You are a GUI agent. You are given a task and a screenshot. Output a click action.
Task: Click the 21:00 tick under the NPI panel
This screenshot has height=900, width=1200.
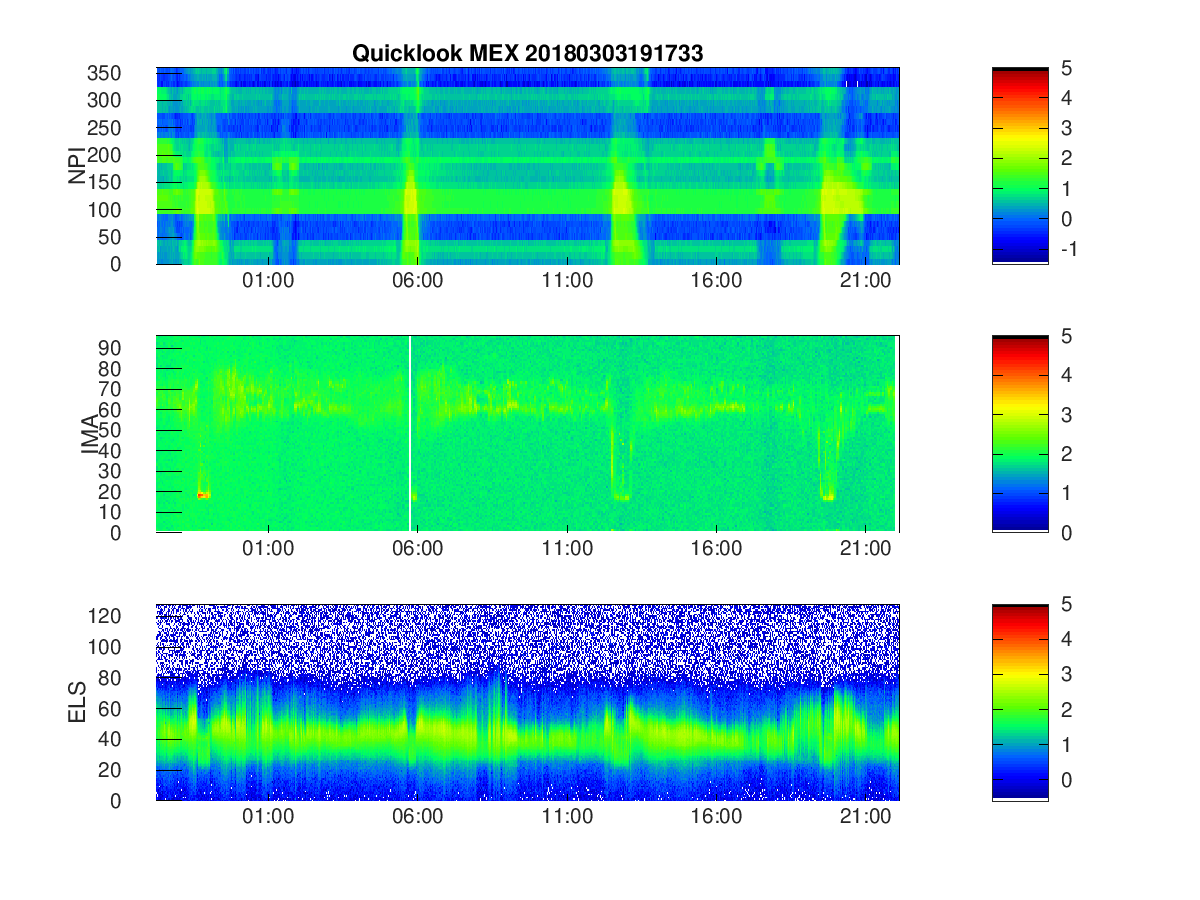(866, 281)
